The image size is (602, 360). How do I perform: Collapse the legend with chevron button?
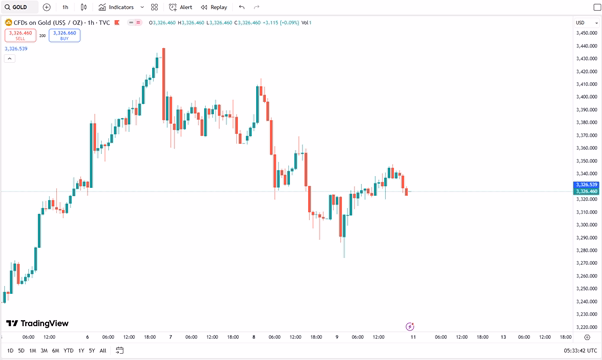[10, 58]
